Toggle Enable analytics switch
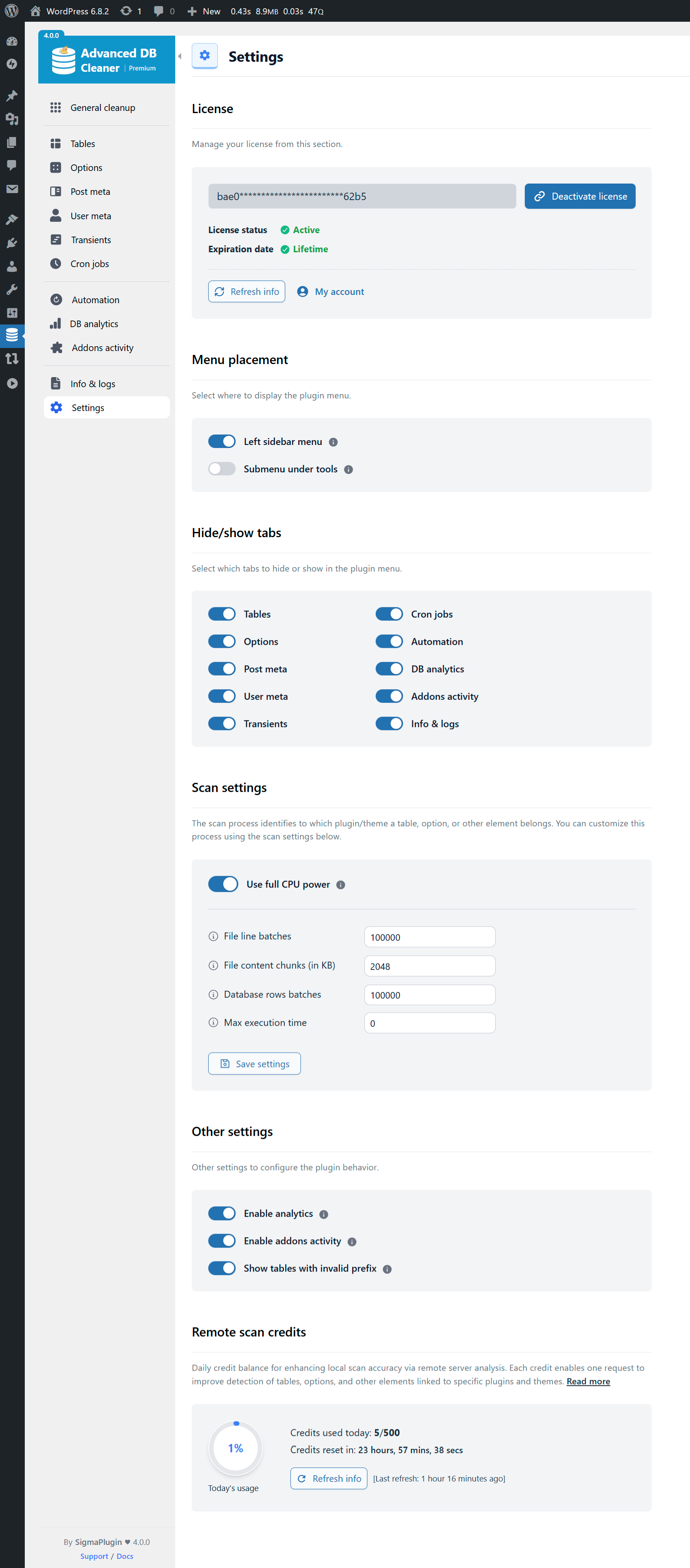Screen dimensions: 690x1568 (x=221, y=1213)
